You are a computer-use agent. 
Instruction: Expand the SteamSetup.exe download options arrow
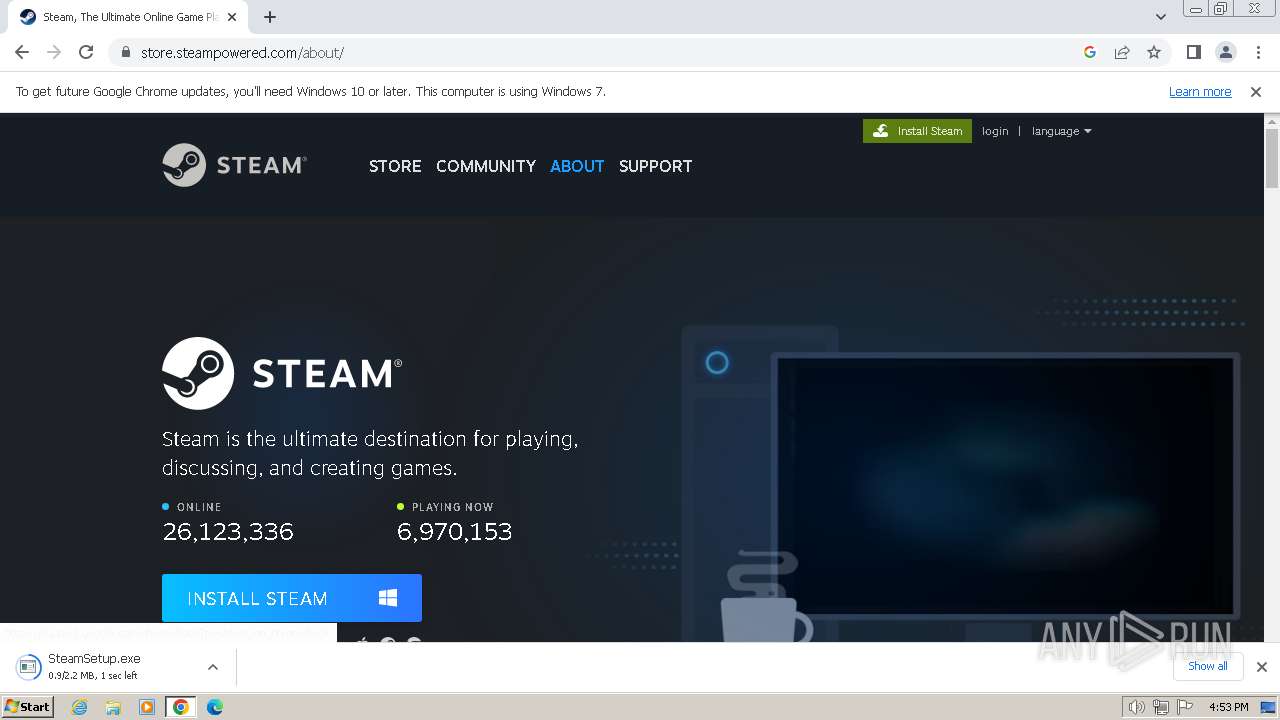coord(212,667)
